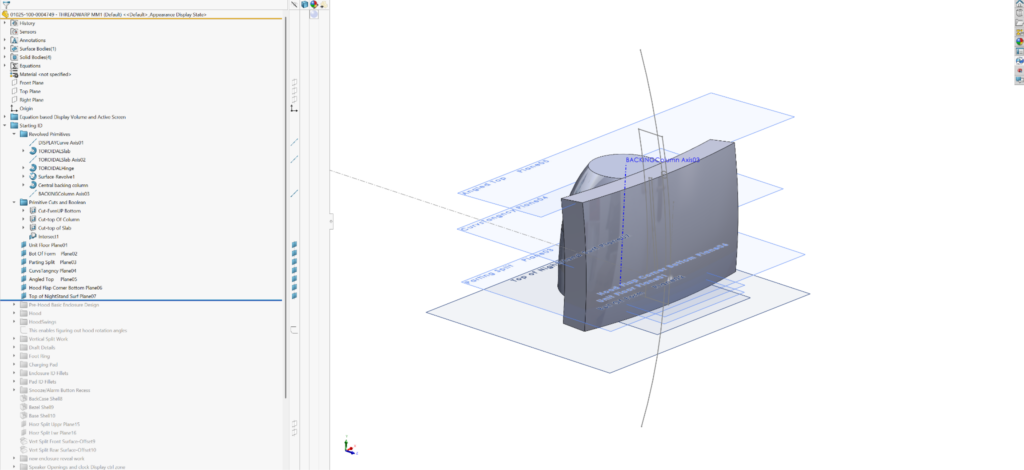Toggle visibility of Top of NightStand Surf Plane07

pyautogui.click(x=295, y=296)
